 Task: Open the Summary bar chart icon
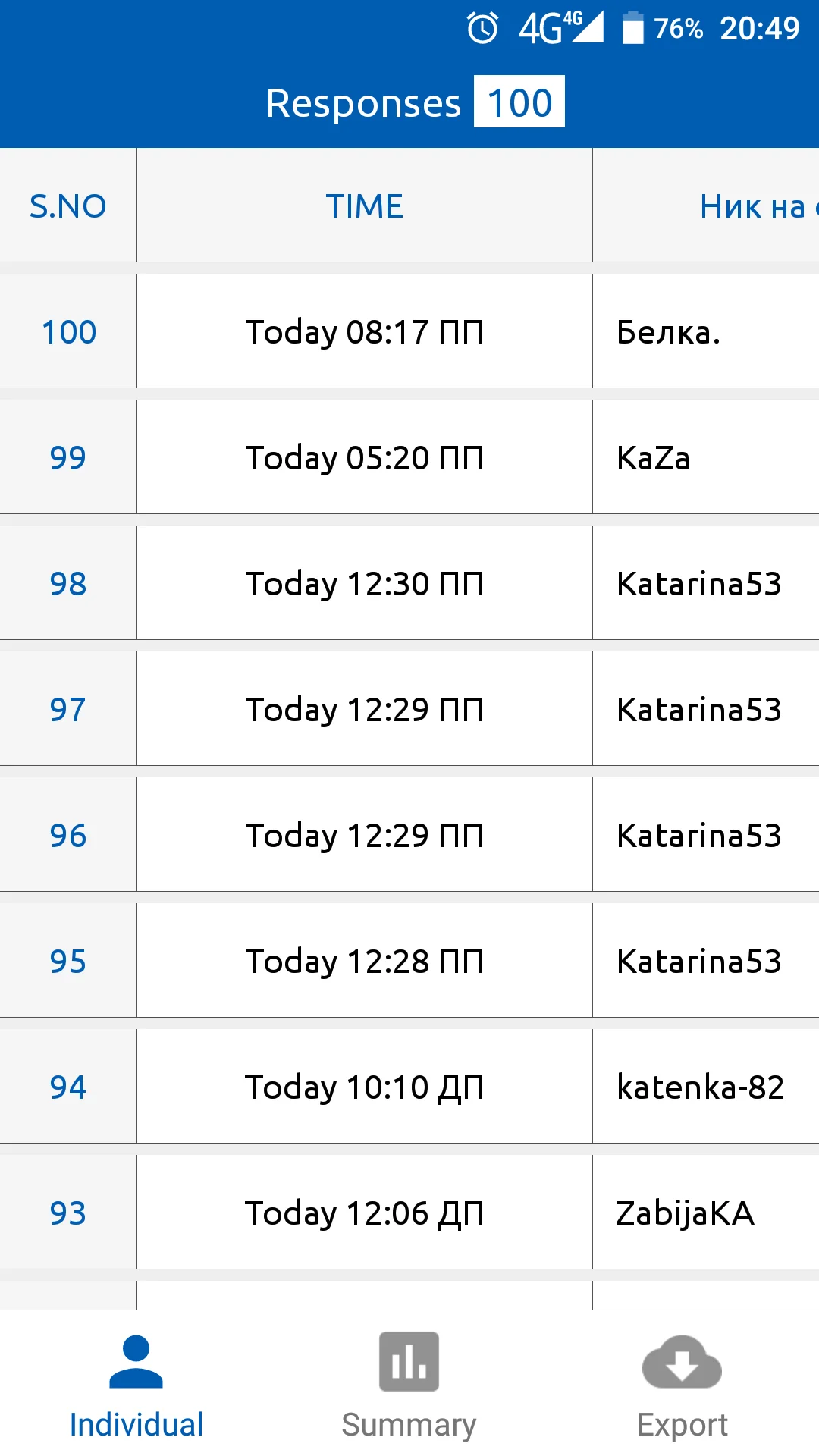coord(409,1362)
